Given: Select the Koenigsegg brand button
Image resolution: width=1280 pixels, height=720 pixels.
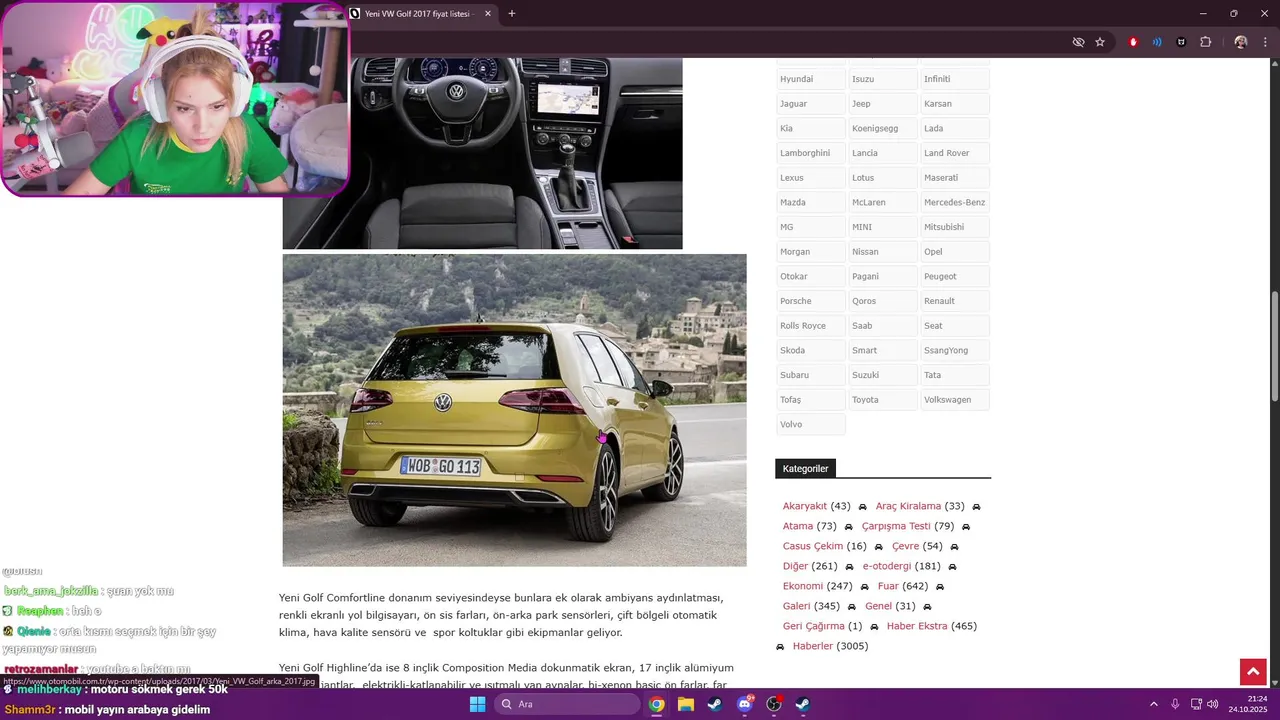Looking at the screenshot, I should point(883,128).
